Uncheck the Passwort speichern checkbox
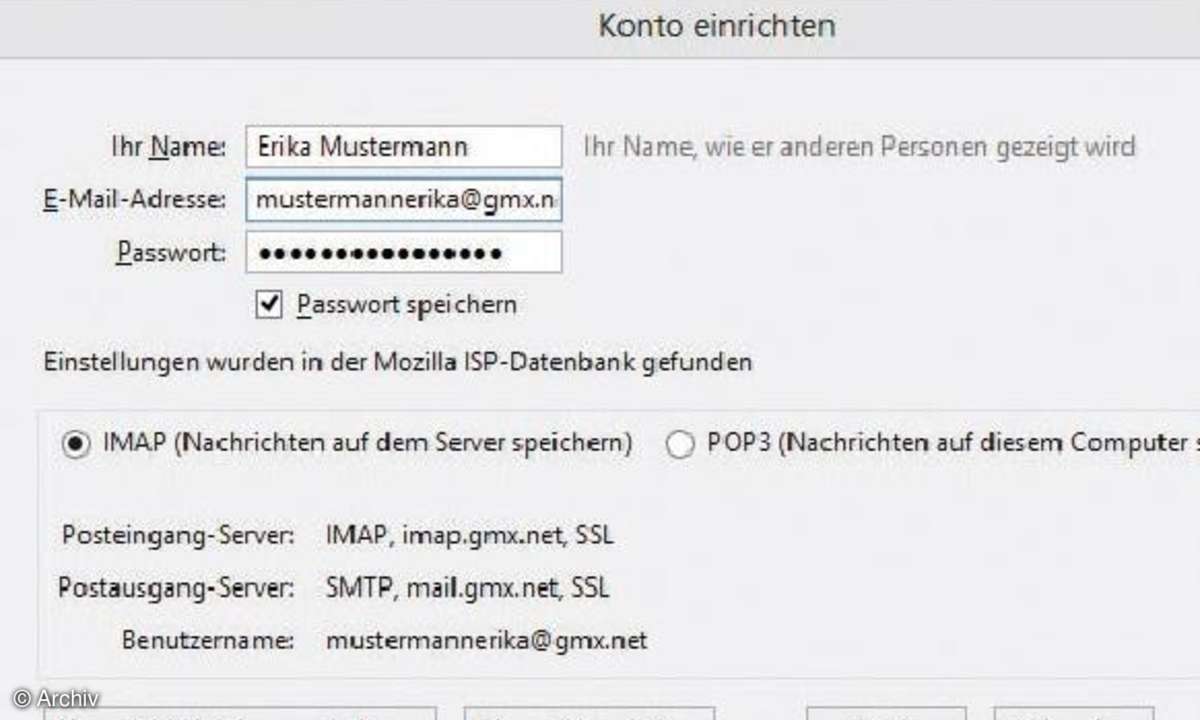Screen dimensions: 1200x720 pos(268,304)
